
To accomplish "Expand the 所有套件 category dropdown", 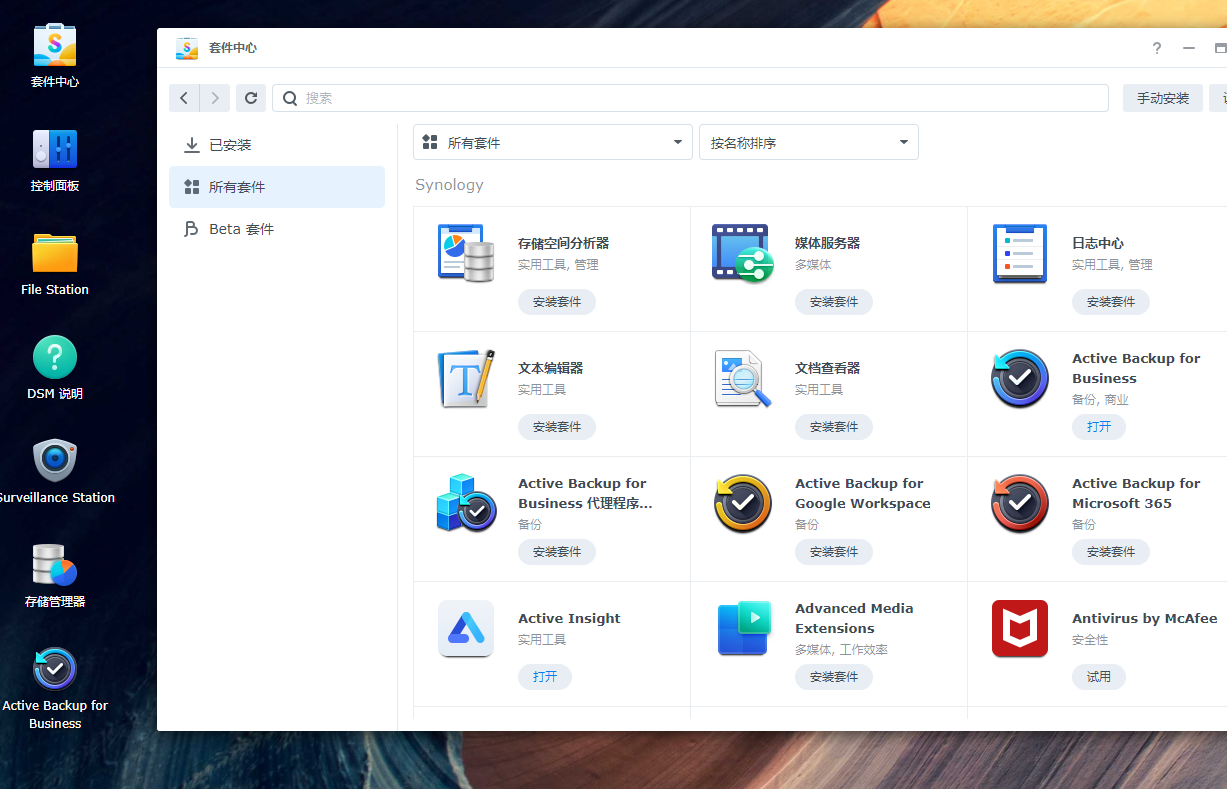I will 553,143.
